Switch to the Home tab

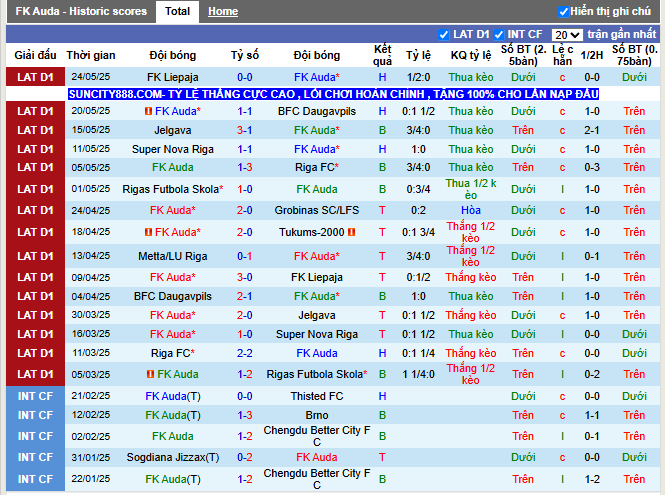pos(223,11)
